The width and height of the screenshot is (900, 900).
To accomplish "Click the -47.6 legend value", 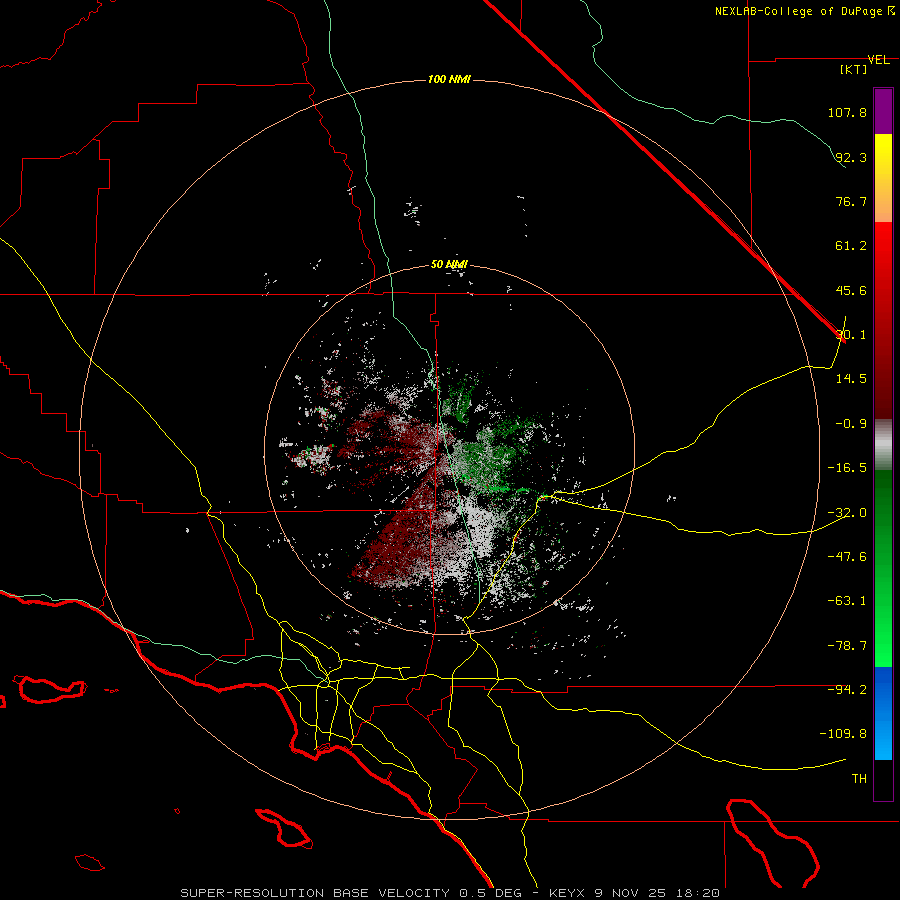I will 847,557.
